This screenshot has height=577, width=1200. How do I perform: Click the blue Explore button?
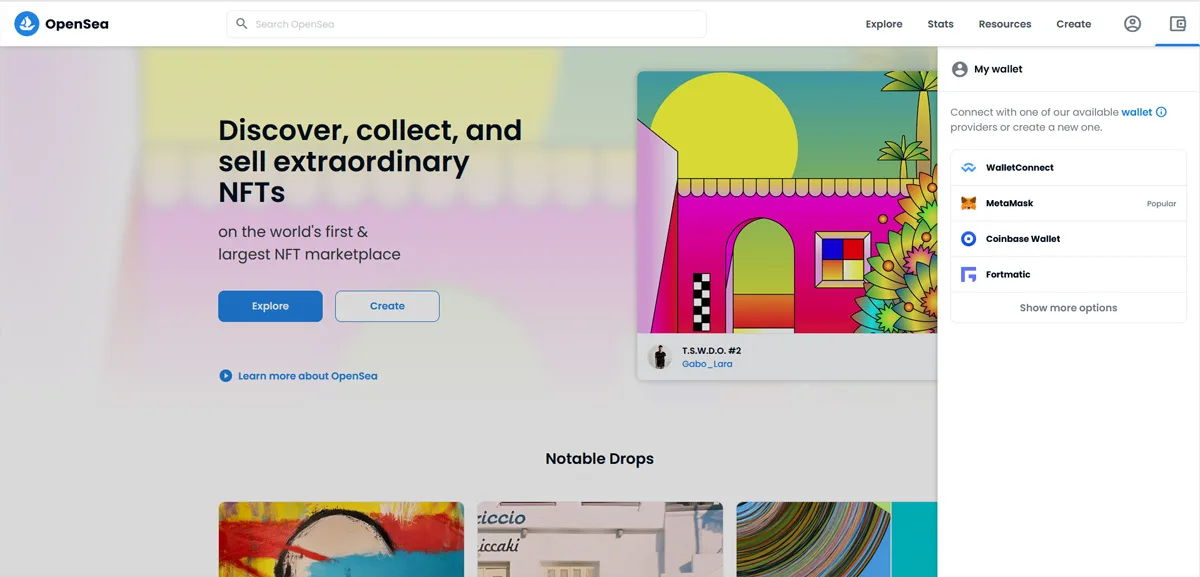click(270, 306)
